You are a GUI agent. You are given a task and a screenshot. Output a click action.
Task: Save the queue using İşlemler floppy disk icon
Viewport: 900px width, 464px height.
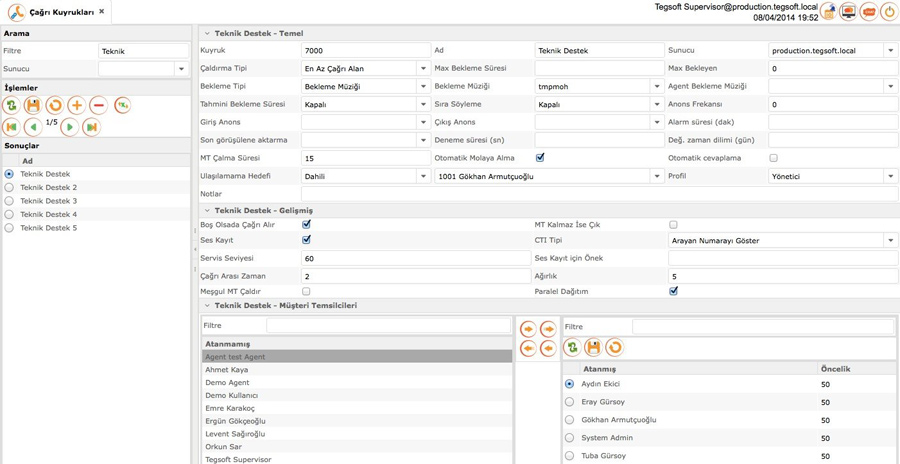pyautogui.click(x=33, y=106)
